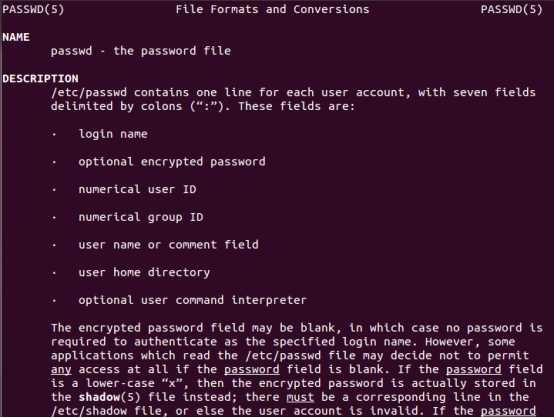The image size is (554, 418).
Task: Click the 'numerical user ID' entry
Action: (137, 189)
